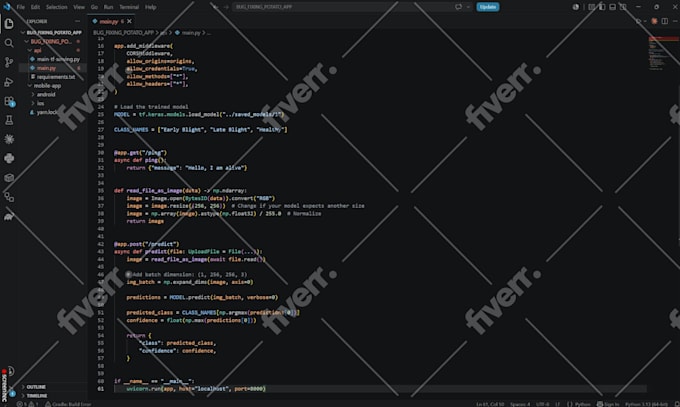
Task: Click BUG_FIXING_POTATO_APP in the breadcrumb
Action: pos(124,33)
